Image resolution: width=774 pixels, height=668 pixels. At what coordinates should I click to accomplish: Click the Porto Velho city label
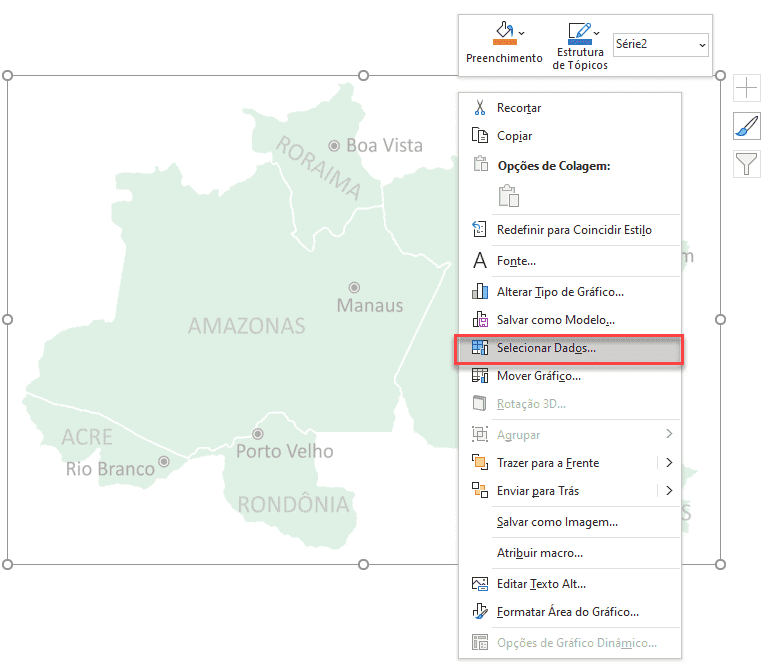285,451
